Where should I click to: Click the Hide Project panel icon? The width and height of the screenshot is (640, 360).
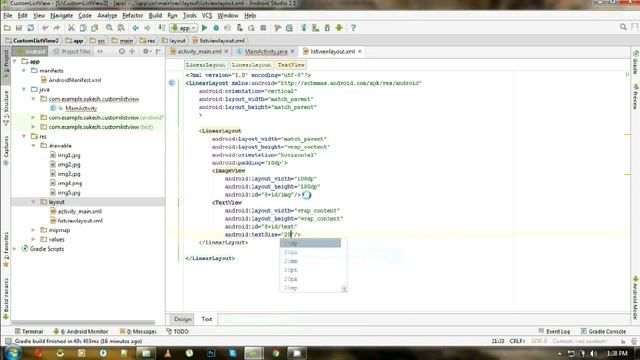[158, 51]
